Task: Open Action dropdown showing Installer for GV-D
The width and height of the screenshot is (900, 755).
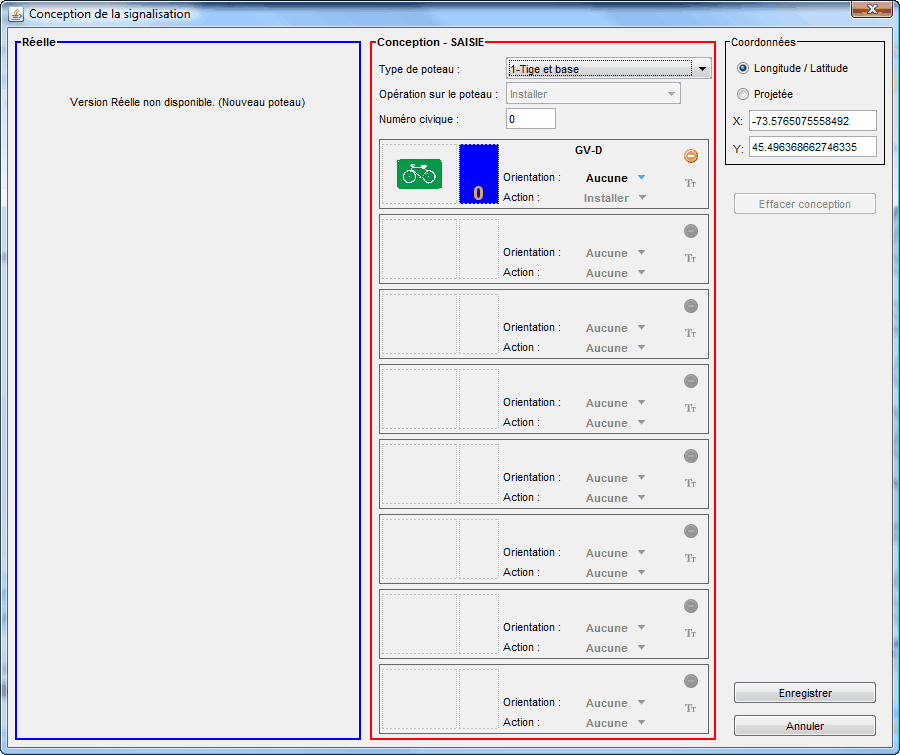Action: coord(642,198)
